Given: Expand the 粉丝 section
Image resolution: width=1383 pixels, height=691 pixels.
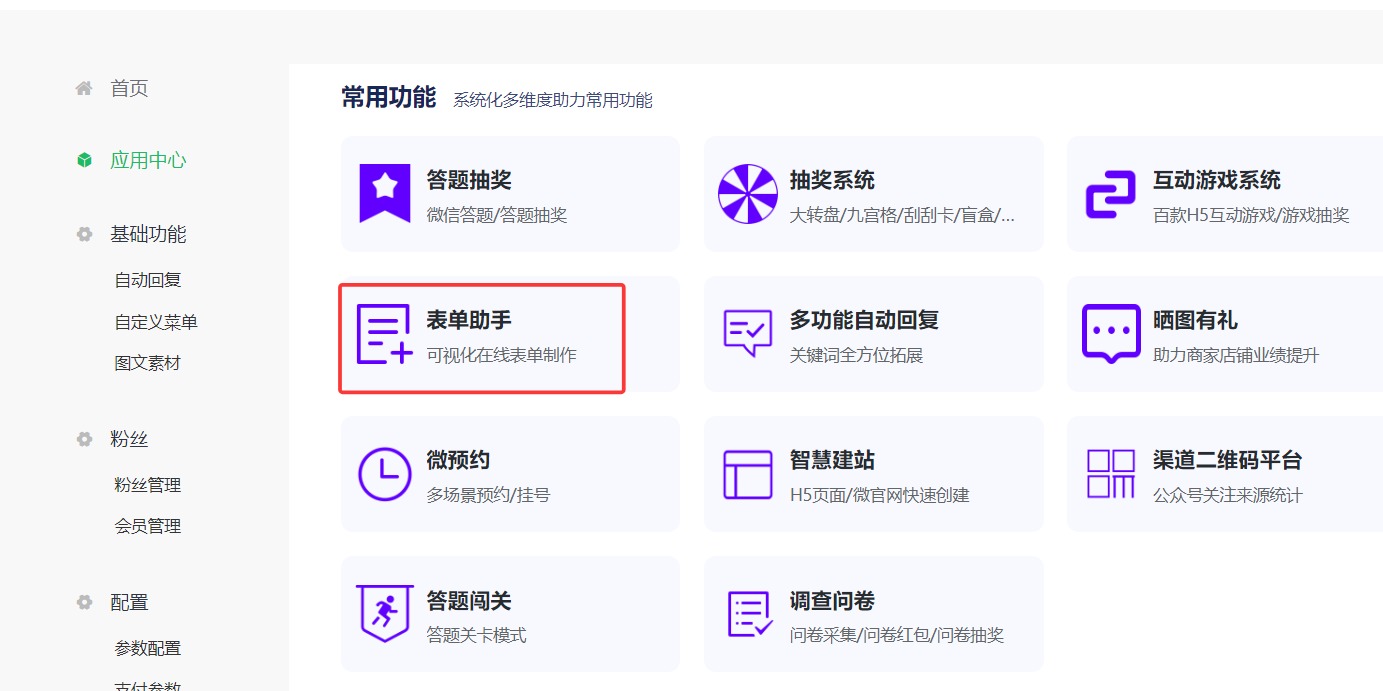Looking at the screenshot, I should pyautogui.click(x=130, y=438).
